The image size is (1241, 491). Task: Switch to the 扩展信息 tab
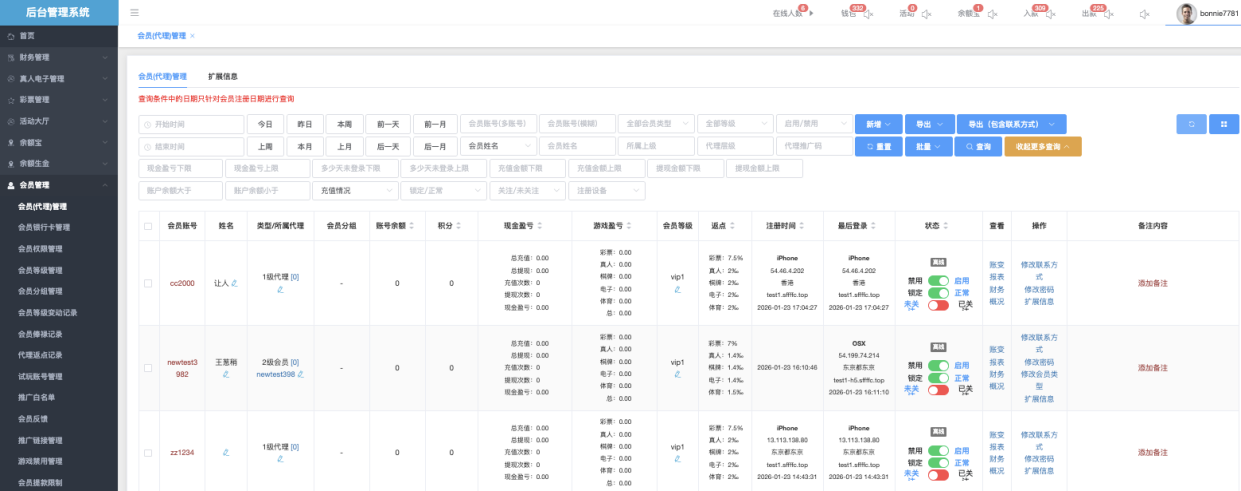click(x=222, y=76)
